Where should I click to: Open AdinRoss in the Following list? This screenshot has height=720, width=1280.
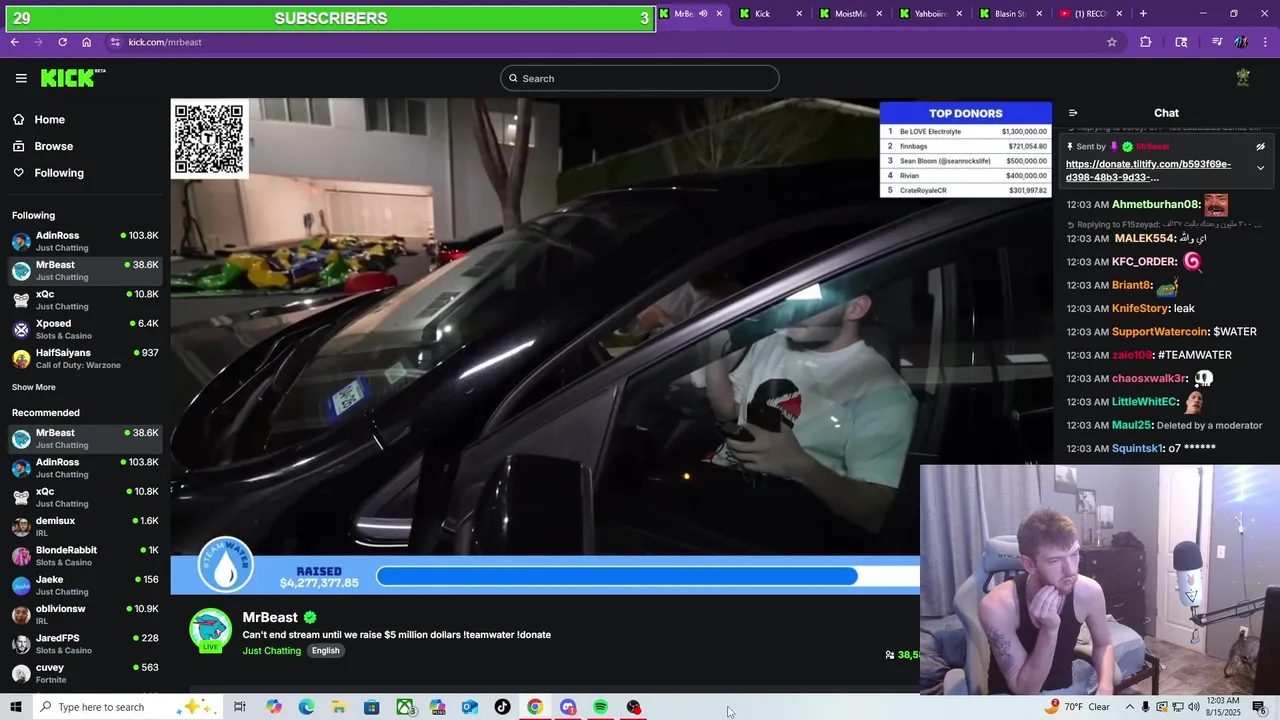(85, 241)
